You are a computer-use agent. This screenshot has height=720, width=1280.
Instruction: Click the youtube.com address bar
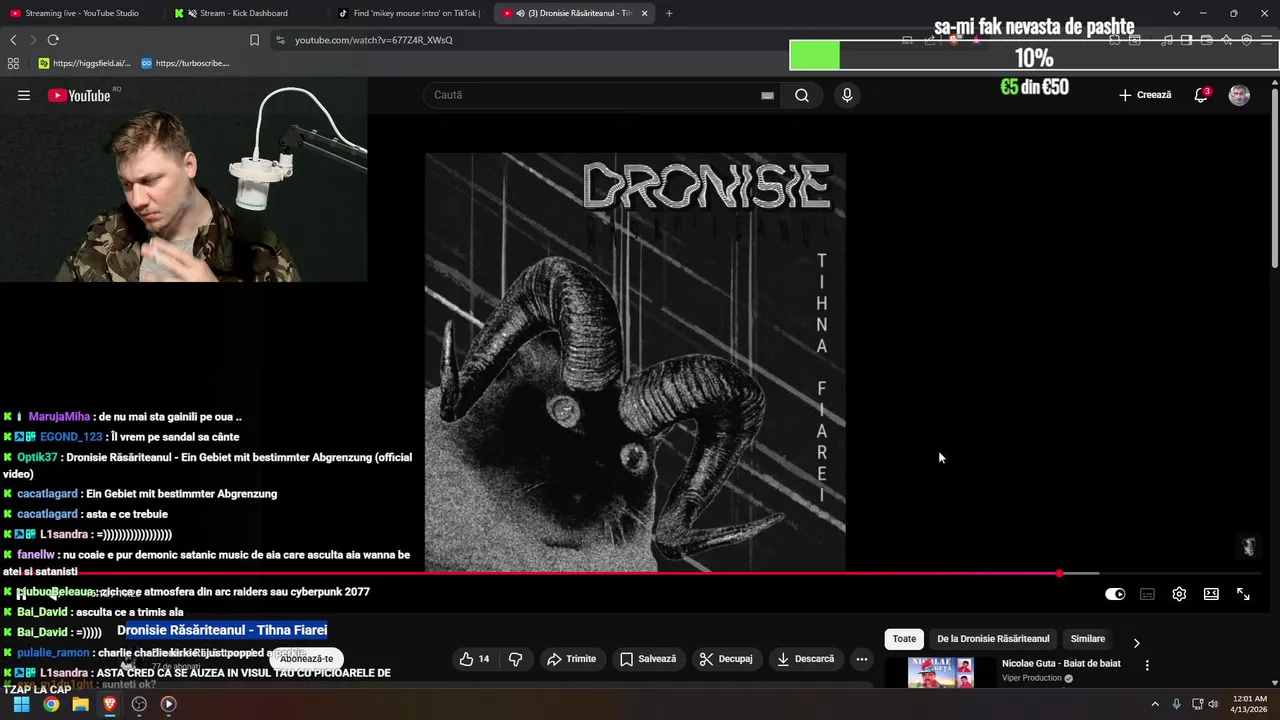pyautogui.click(x=373, y=40)
